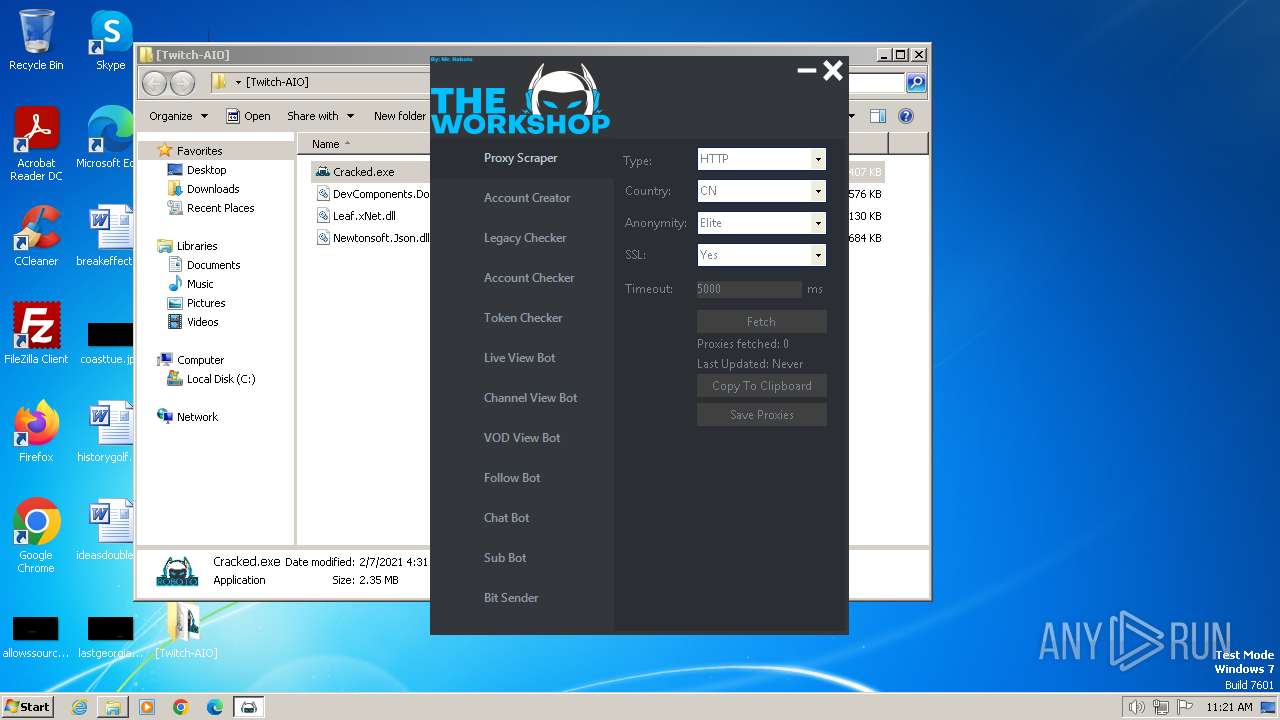Click Open in Explorer toolbar

[x=248, y=116]
